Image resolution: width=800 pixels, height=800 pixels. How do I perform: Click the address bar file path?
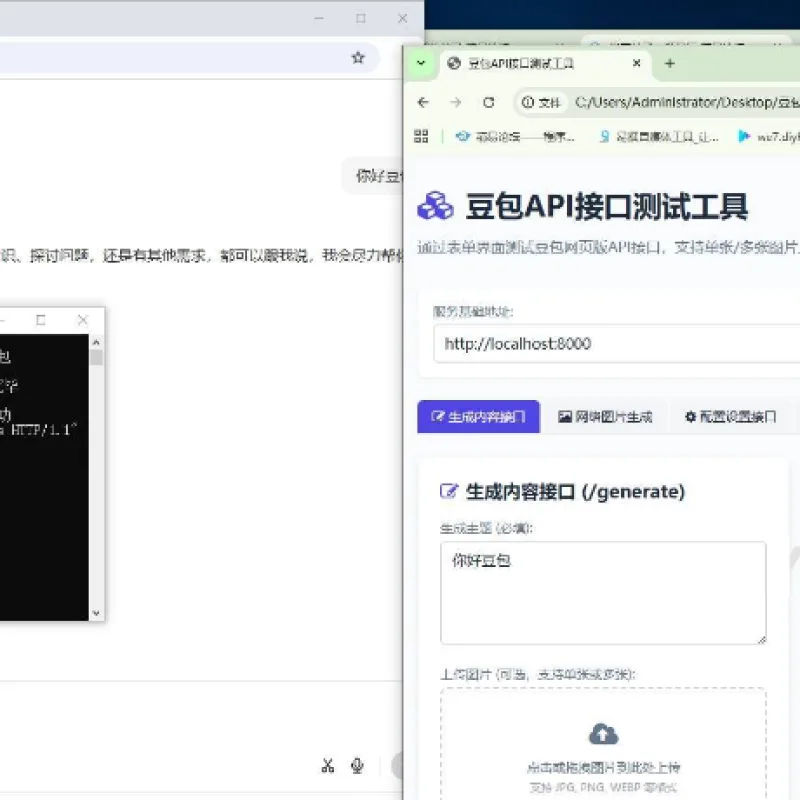pyautogui.click(x=687, y=103)
